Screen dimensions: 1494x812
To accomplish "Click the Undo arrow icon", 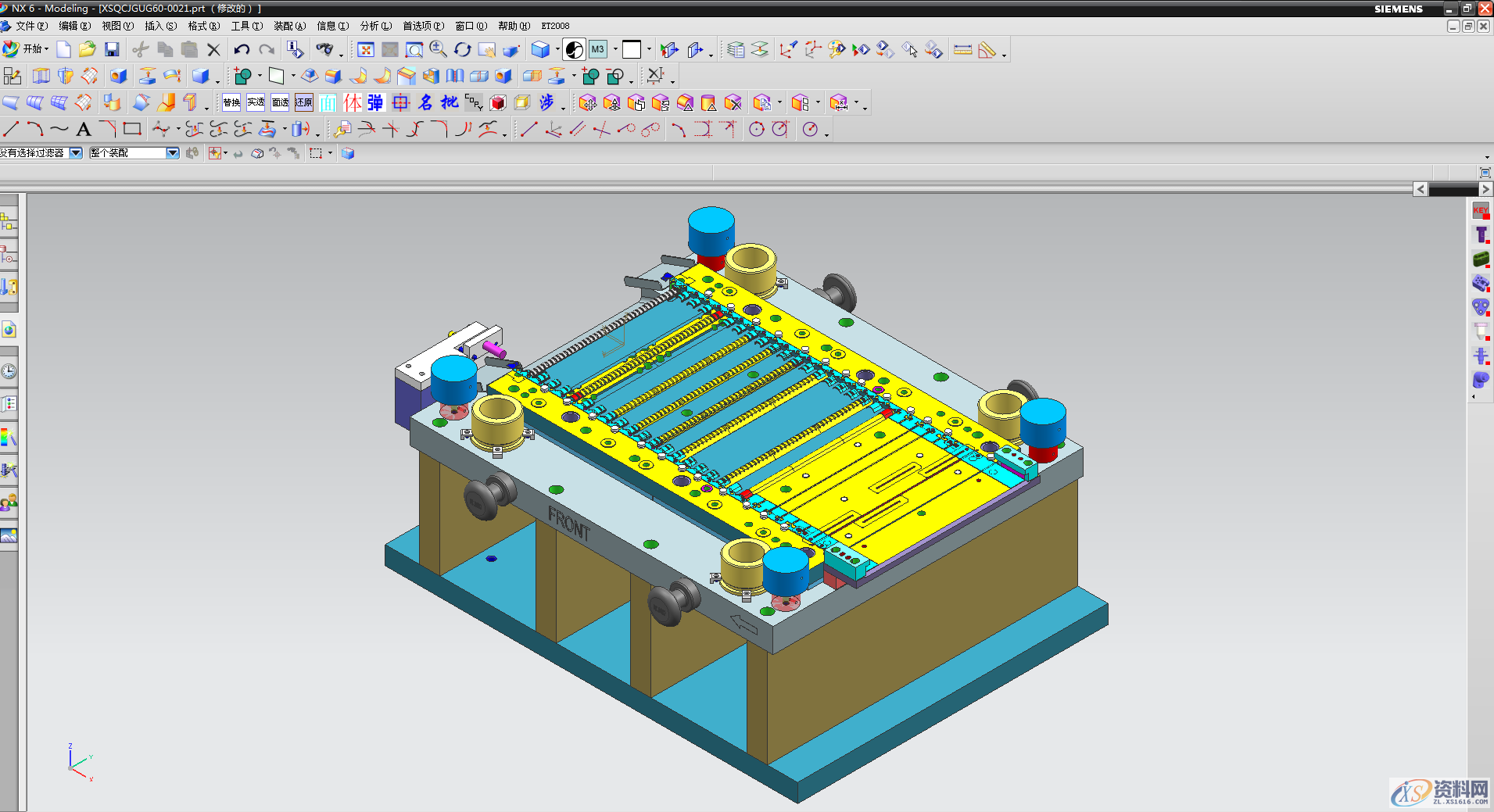I will tap(242, 50).
